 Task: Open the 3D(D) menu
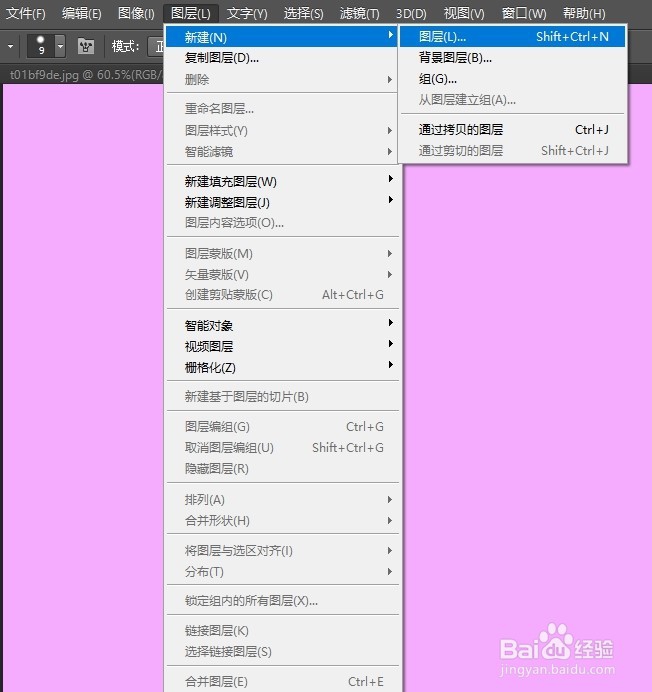tap(411, 14)
